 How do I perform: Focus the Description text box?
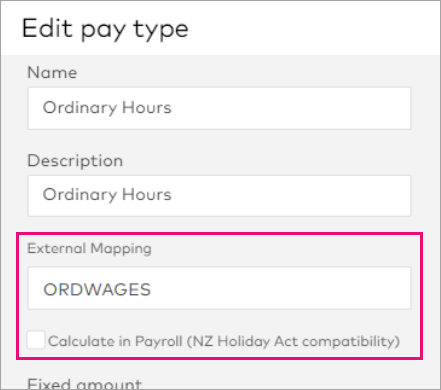[x=219, y=196]
